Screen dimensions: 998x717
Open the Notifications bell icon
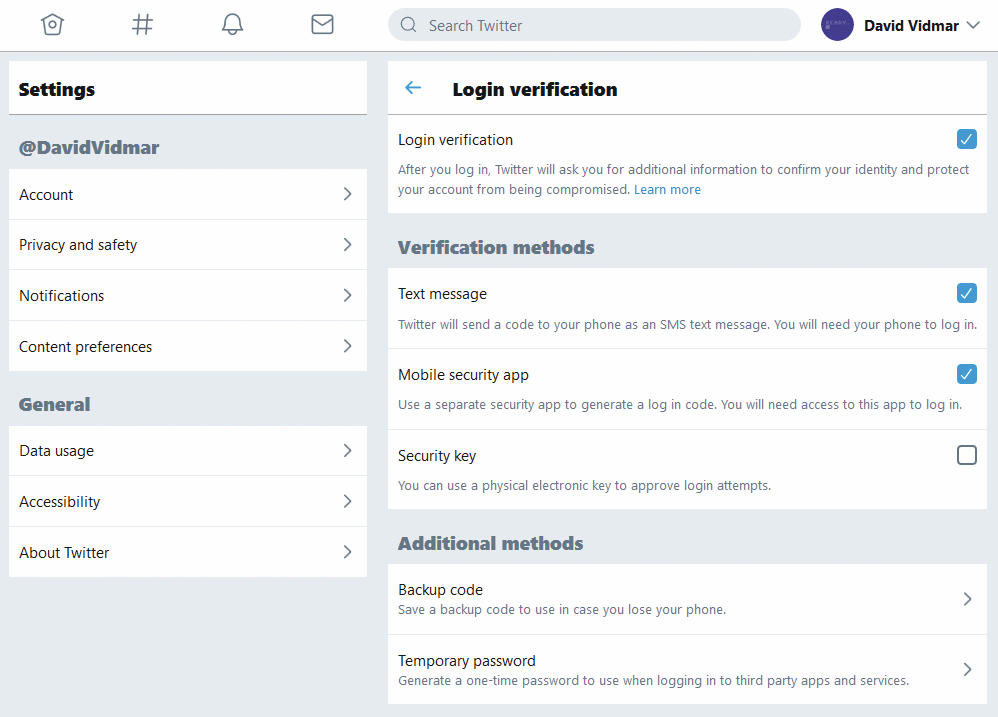coord(232,25)
